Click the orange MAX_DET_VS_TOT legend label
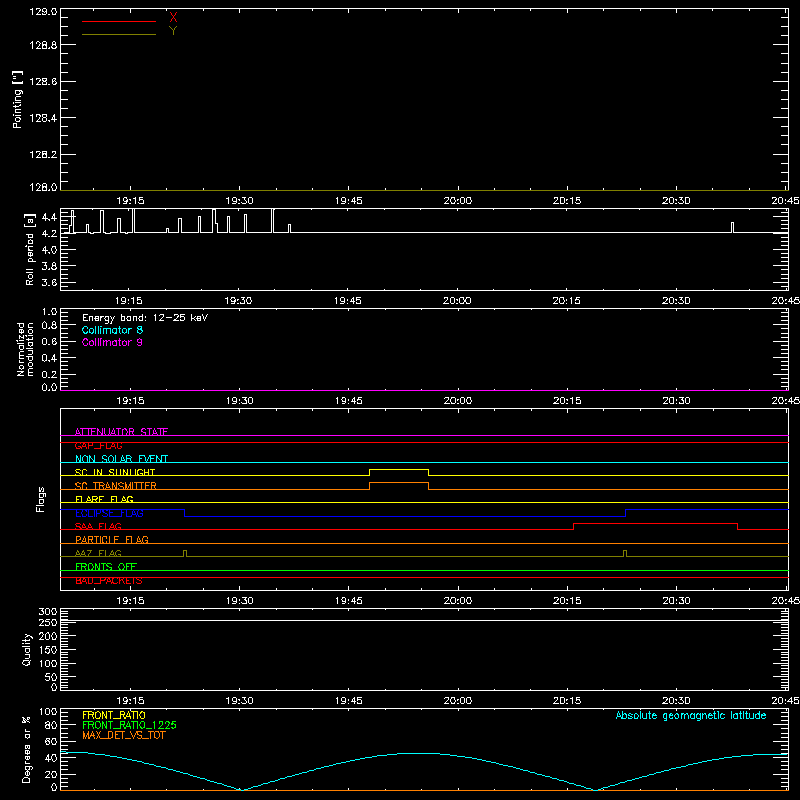This screenshot has width=800, height=800. point(124,735)
